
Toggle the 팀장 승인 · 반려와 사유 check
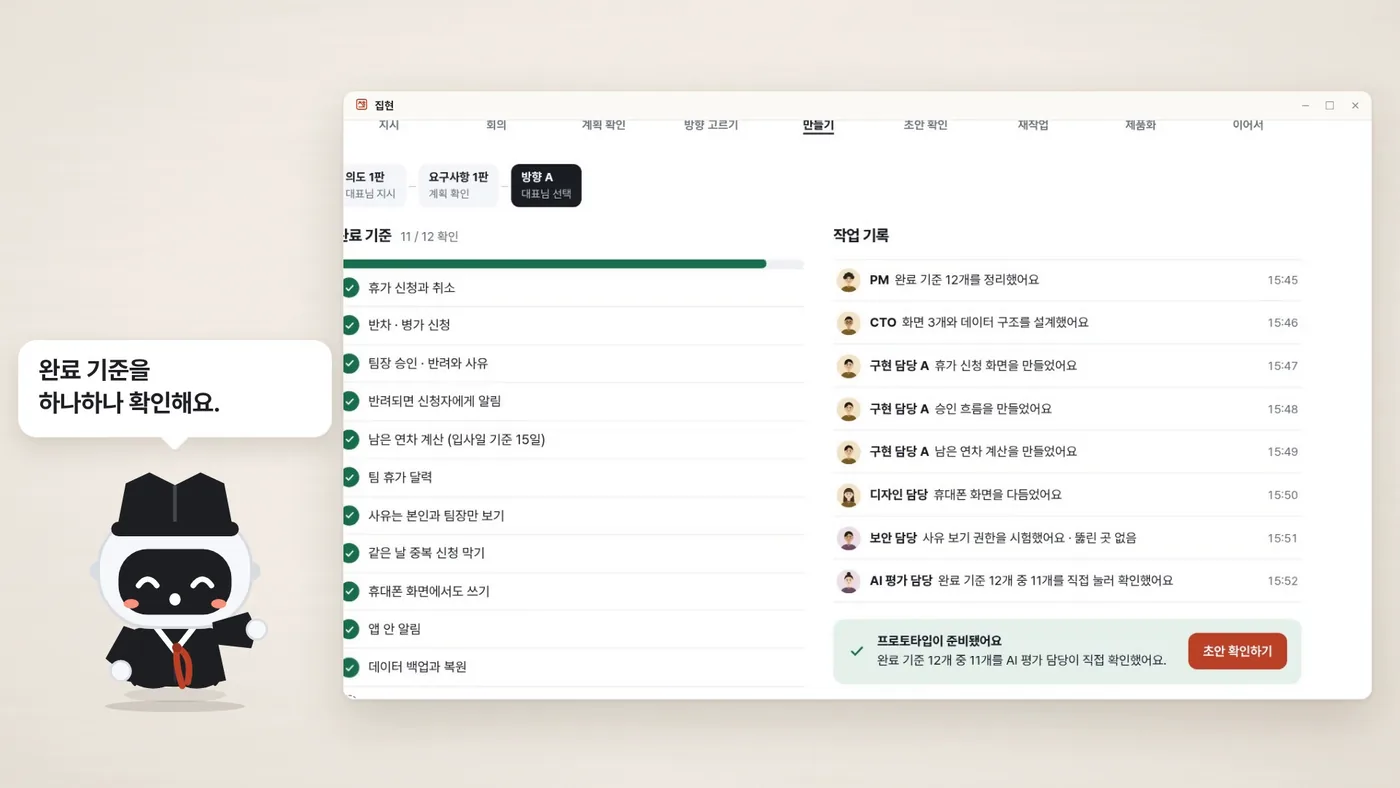[350, 363]
